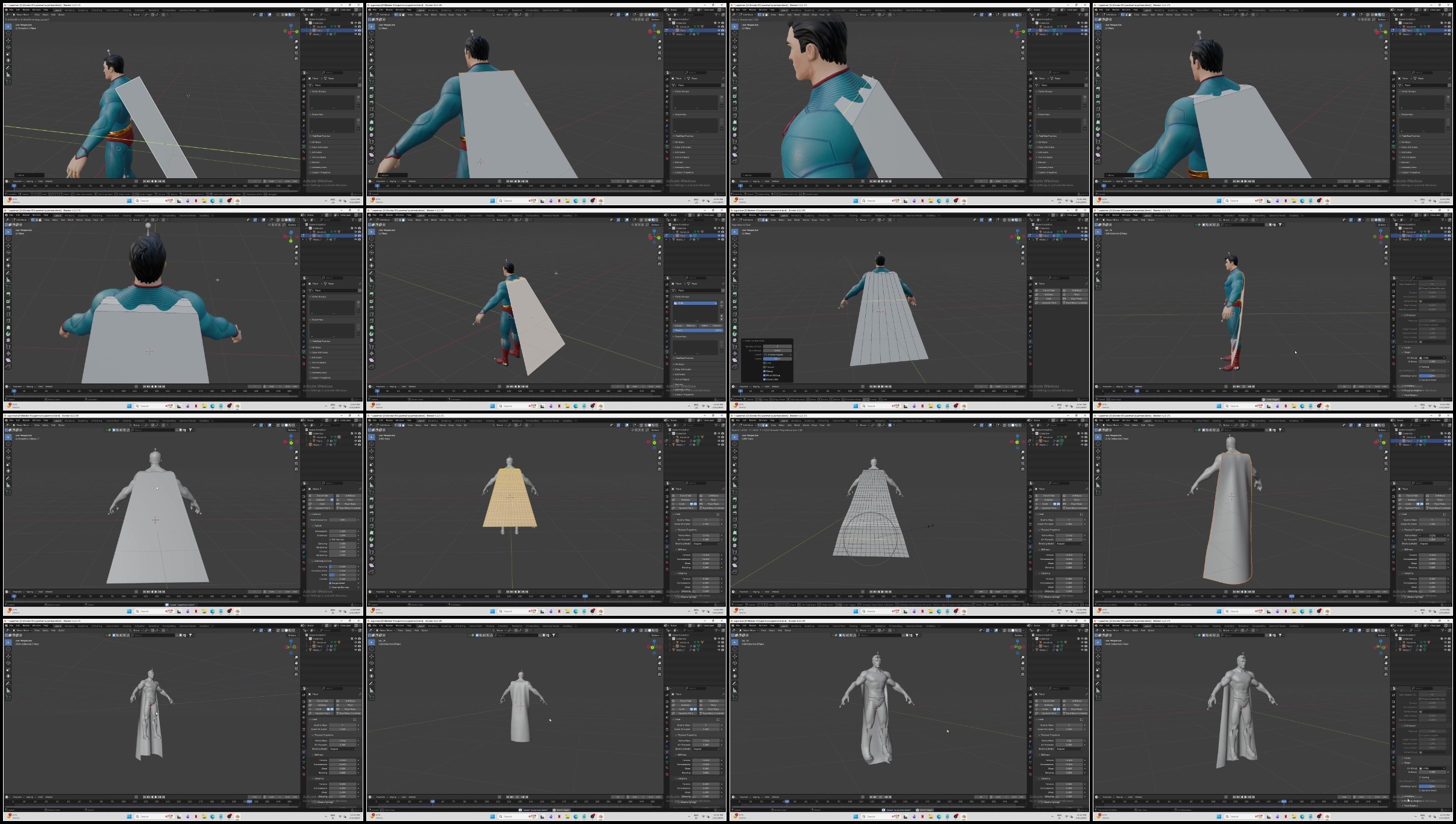Expand Geometry Data in head close-up frame
This screenshot has width=1456, height=824.
pos(1045,167)
